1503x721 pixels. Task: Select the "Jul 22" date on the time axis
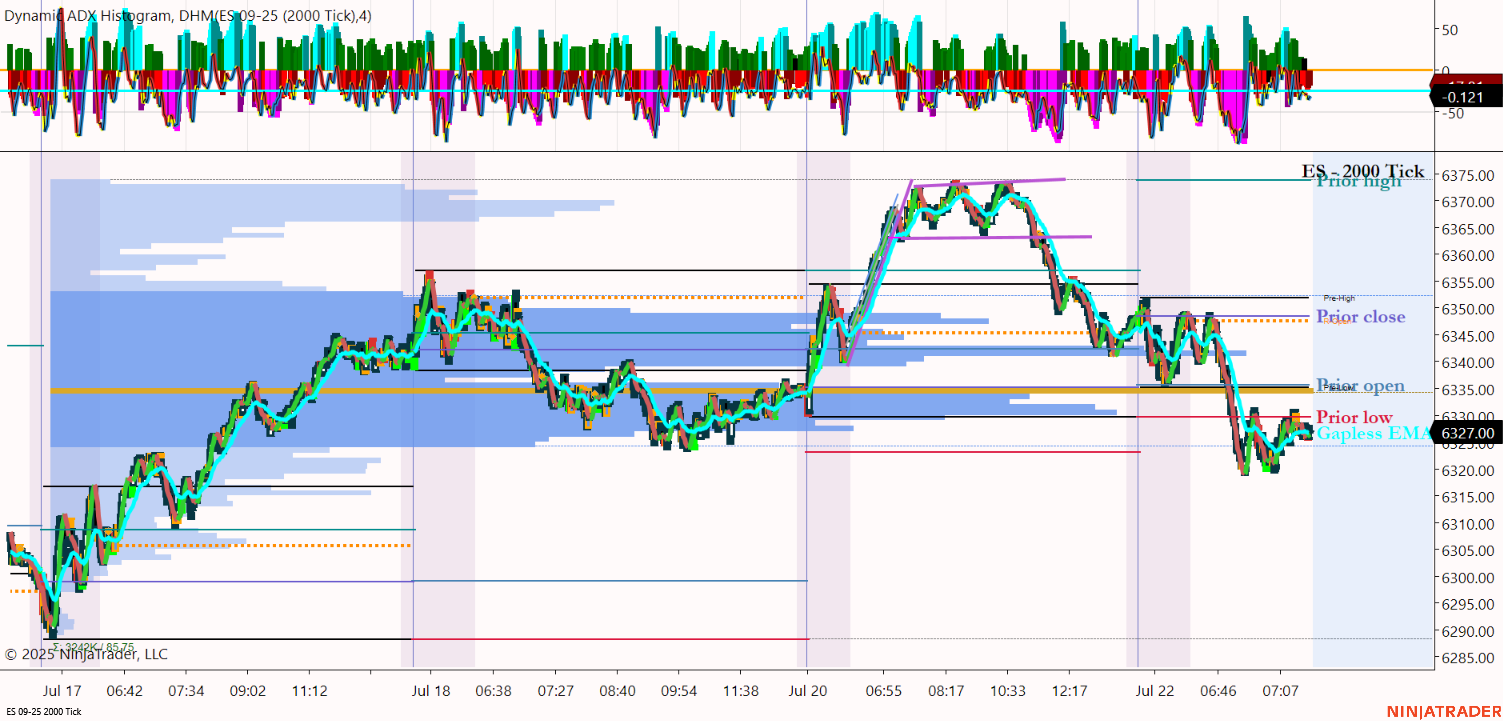point(1156,691)
